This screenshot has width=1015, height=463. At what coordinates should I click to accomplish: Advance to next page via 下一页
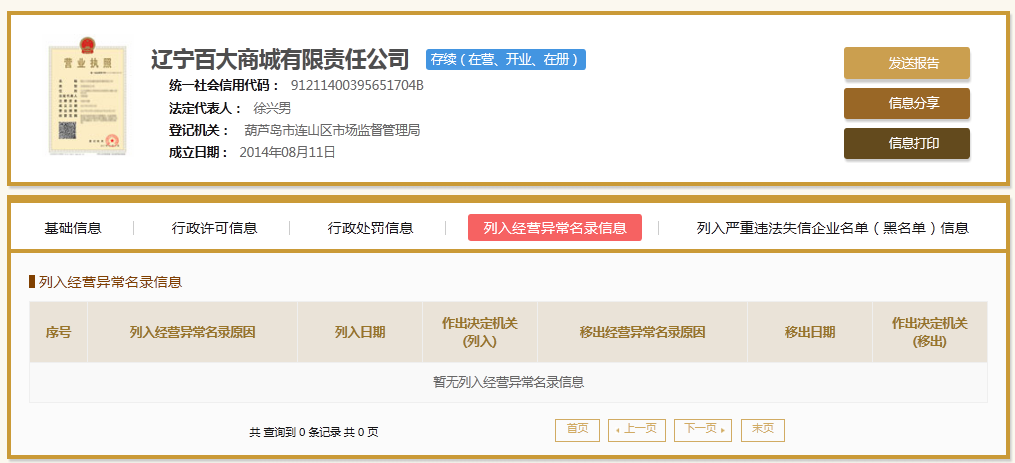coord(703,429)
